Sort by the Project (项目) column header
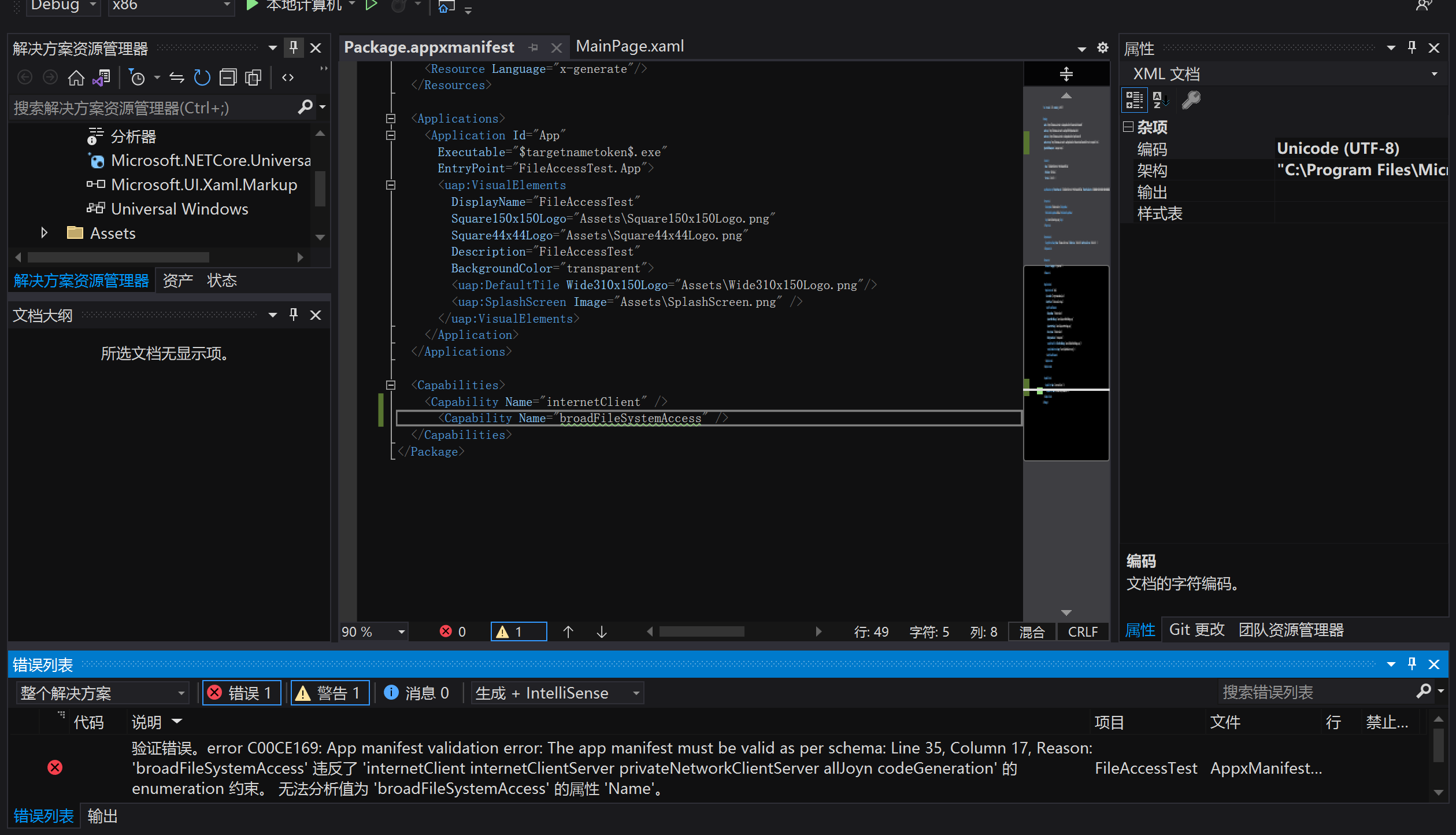Screen dimensions: 1456x835 click(1109, 722)
